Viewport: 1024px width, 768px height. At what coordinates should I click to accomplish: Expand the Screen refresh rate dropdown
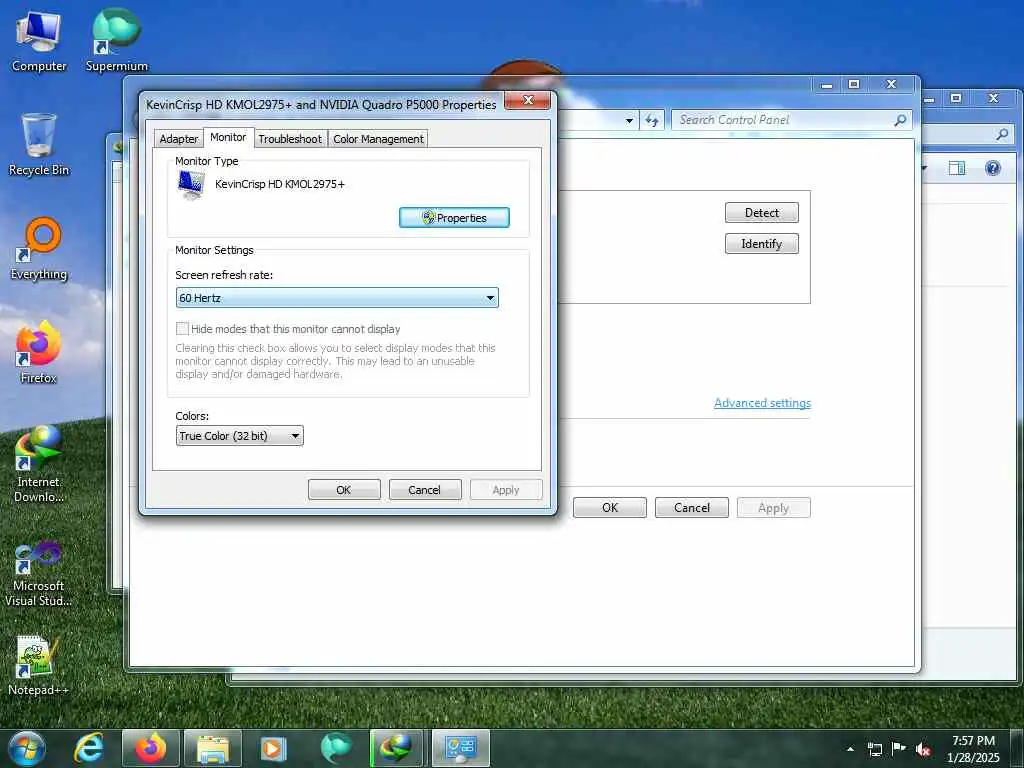(337, 298)
